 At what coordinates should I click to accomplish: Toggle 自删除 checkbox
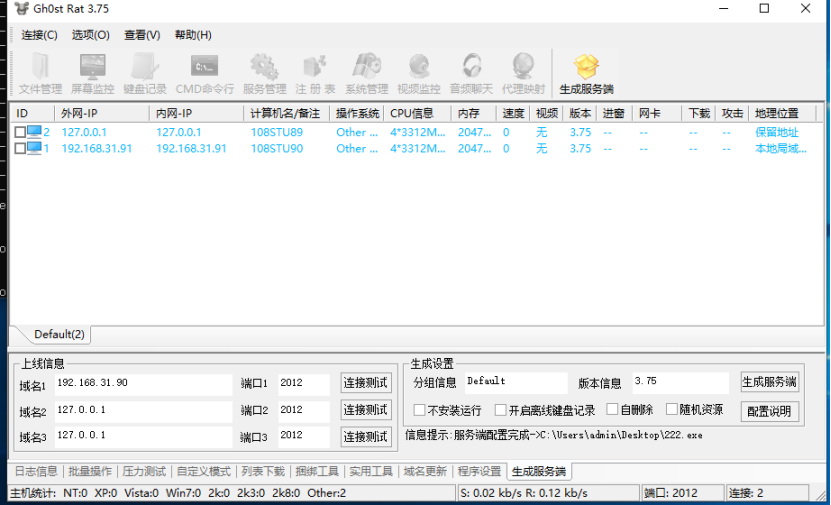[x=612, y=409]
